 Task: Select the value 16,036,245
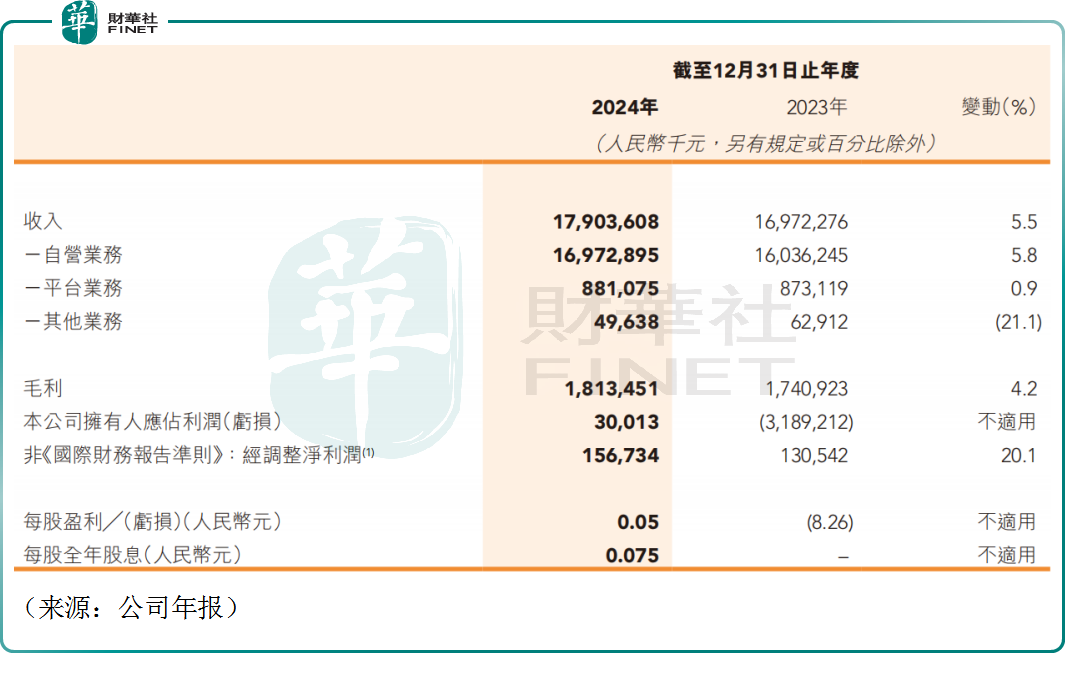tap(801, 255)
